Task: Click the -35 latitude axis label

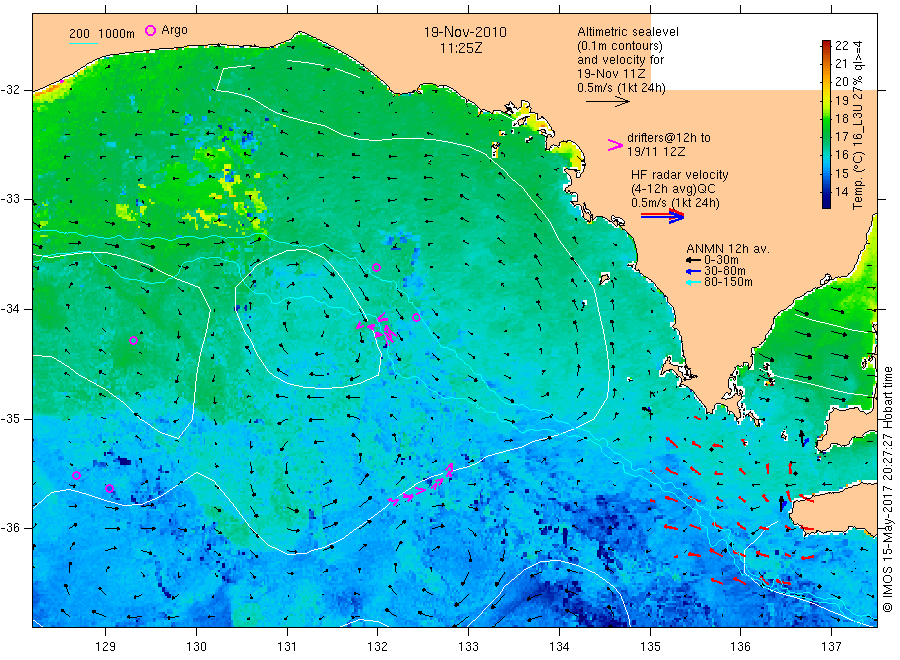Action: click(x=10, y=418)
